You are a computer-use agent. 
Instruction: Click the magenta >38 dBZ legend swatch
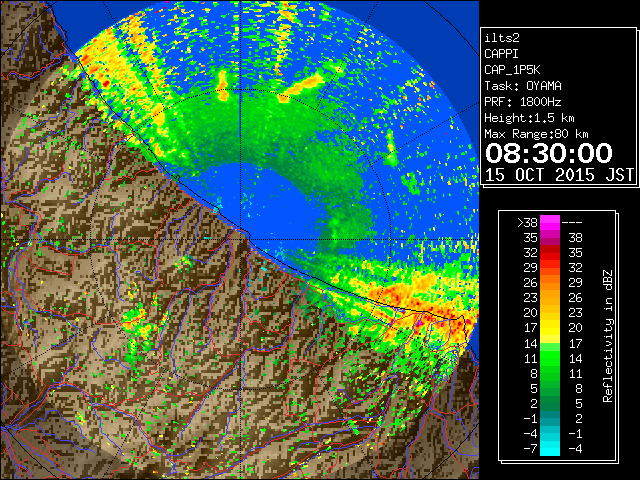tap(550, 222)
